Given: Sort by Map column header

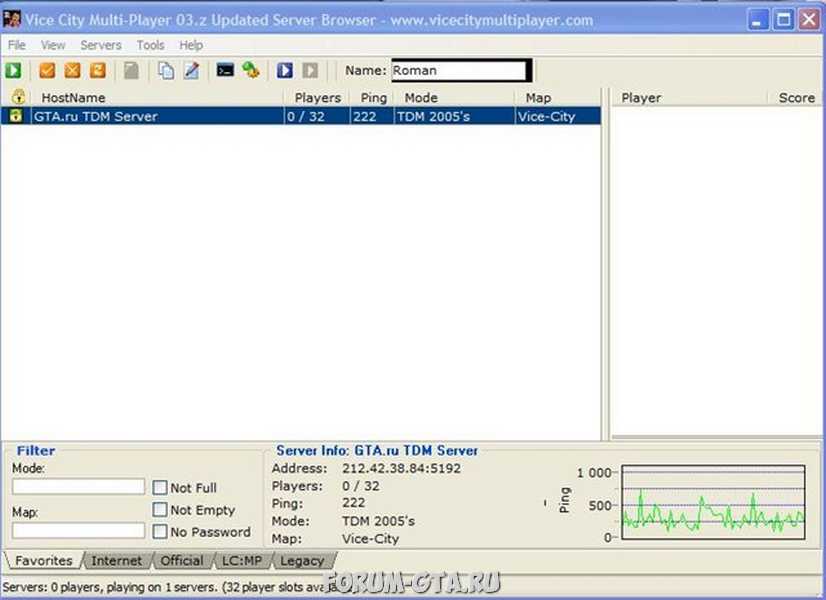Looking at the screenshot, I should pos(557,97).
